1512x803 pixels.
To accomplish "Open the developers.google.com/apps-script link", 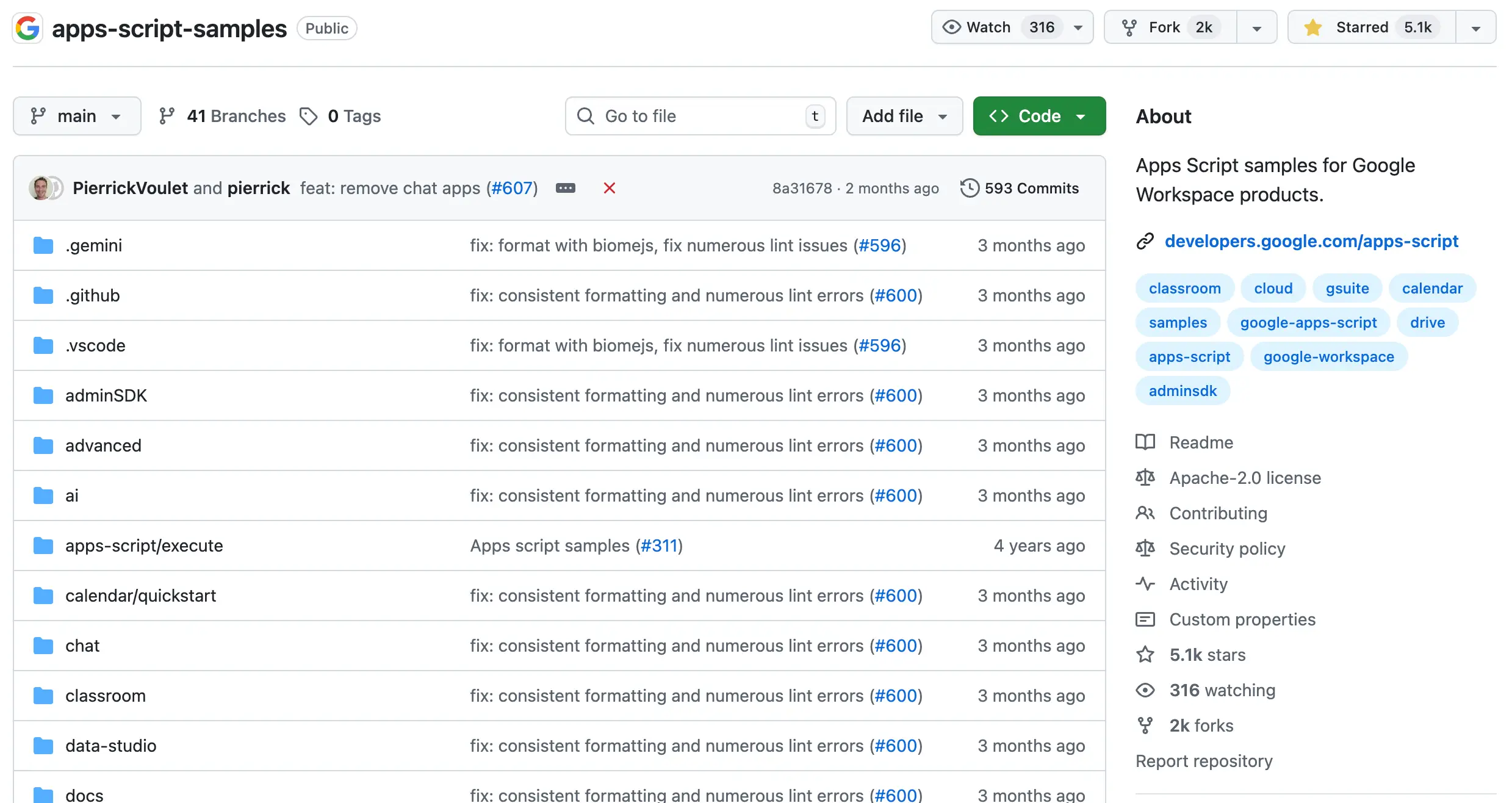I will pos(1311,241).
